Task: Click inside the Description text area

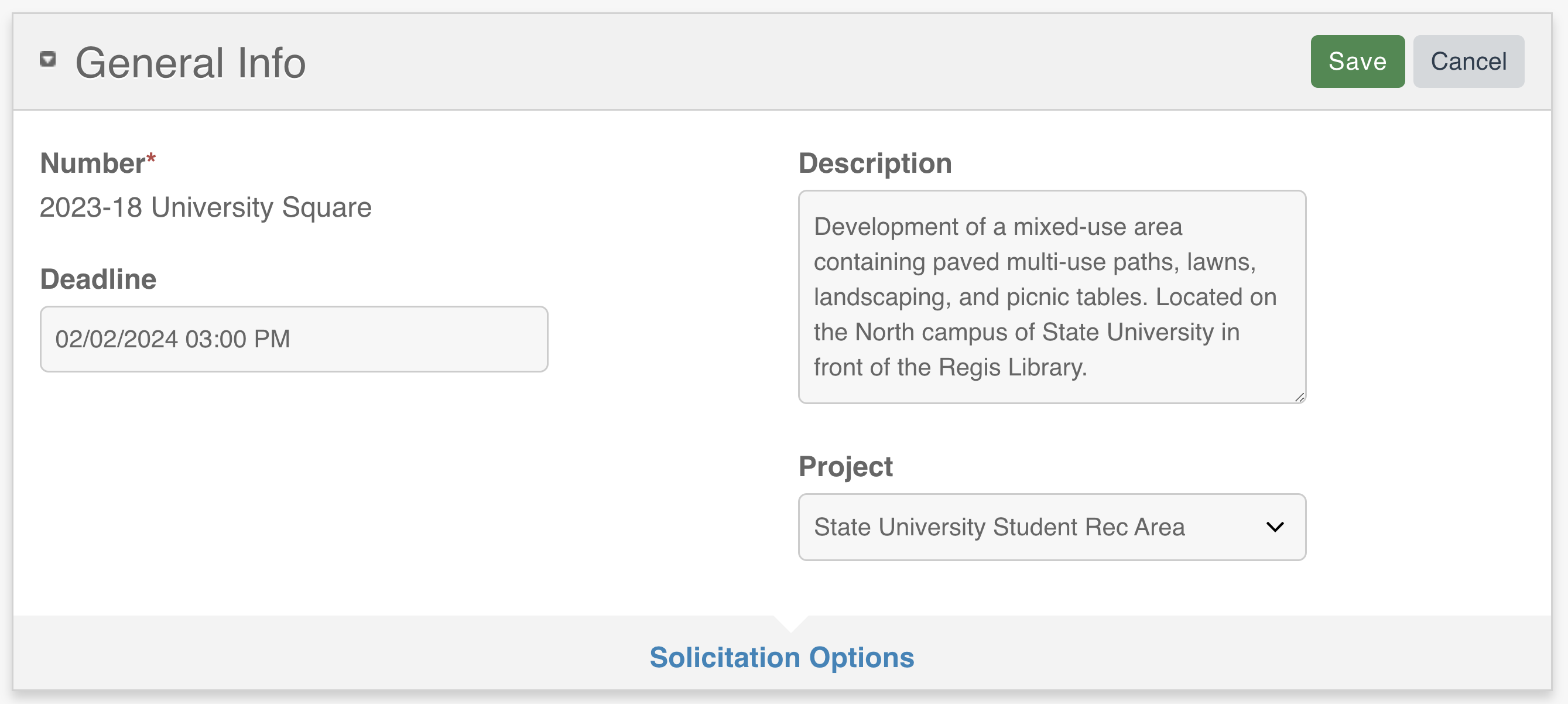Action: pyautogui.click(x=1051, y=296)
